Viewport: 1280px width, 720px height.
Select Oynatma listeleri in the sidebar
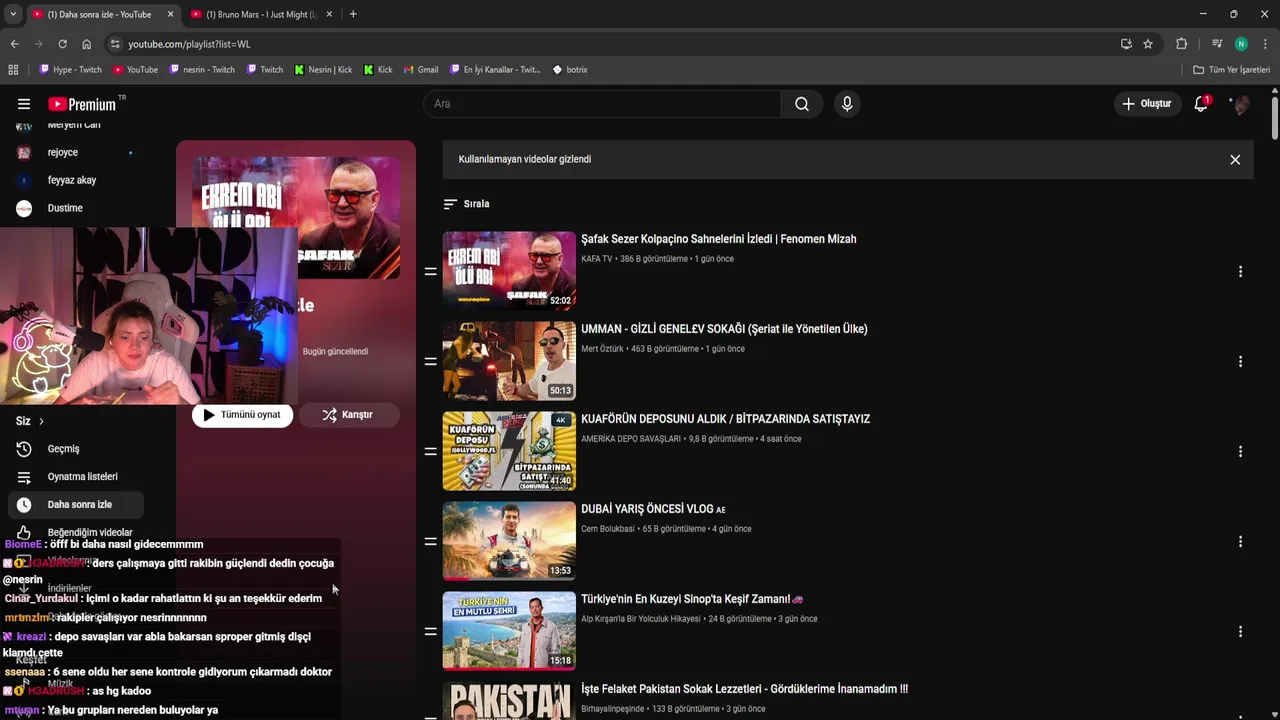75,477
